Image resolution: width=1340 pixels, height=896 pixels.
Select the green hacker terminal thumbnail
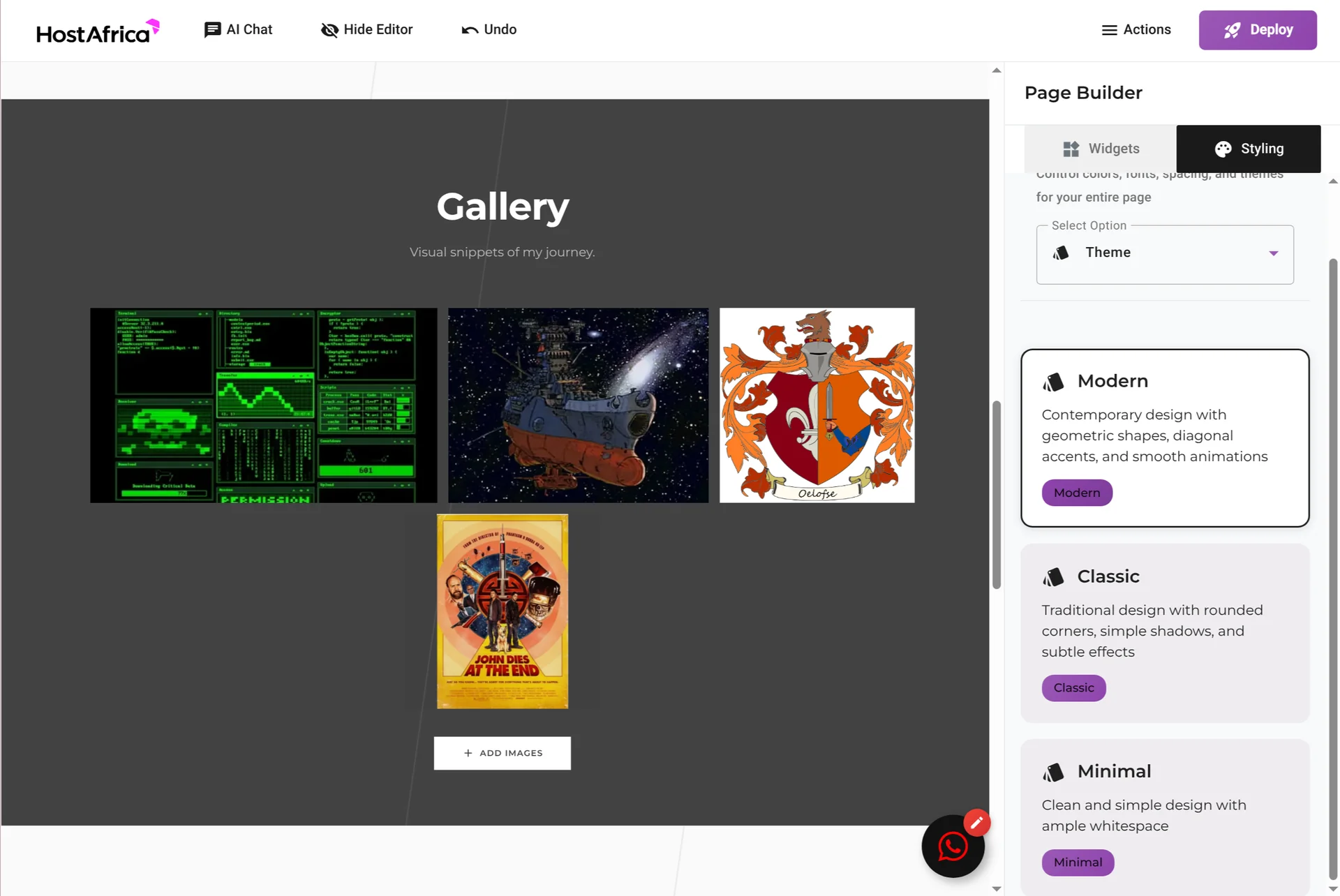(263, 405)
